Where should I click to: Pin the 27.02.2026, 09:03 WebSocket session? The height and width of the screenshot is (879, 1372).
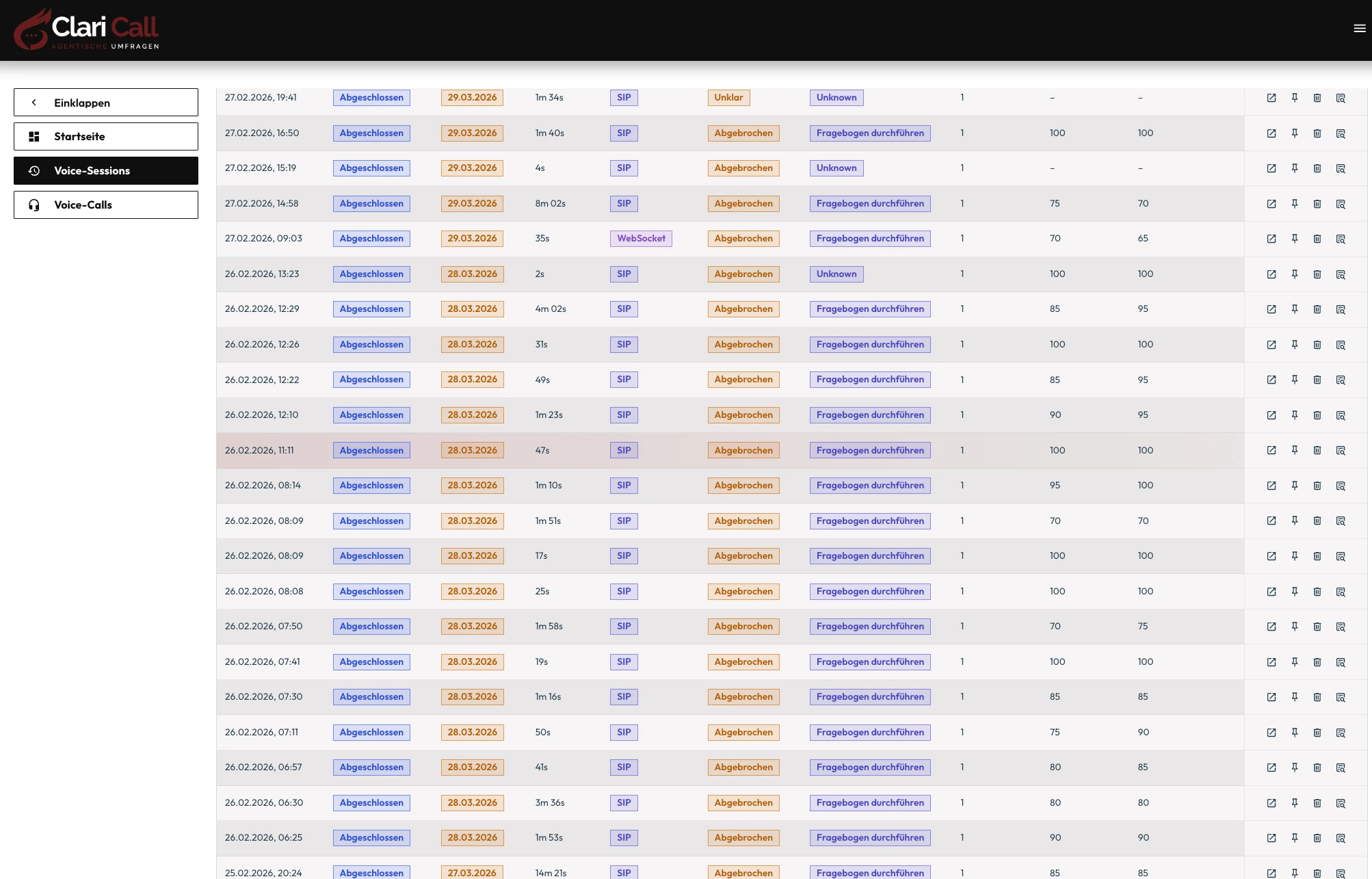(1294, 239)
